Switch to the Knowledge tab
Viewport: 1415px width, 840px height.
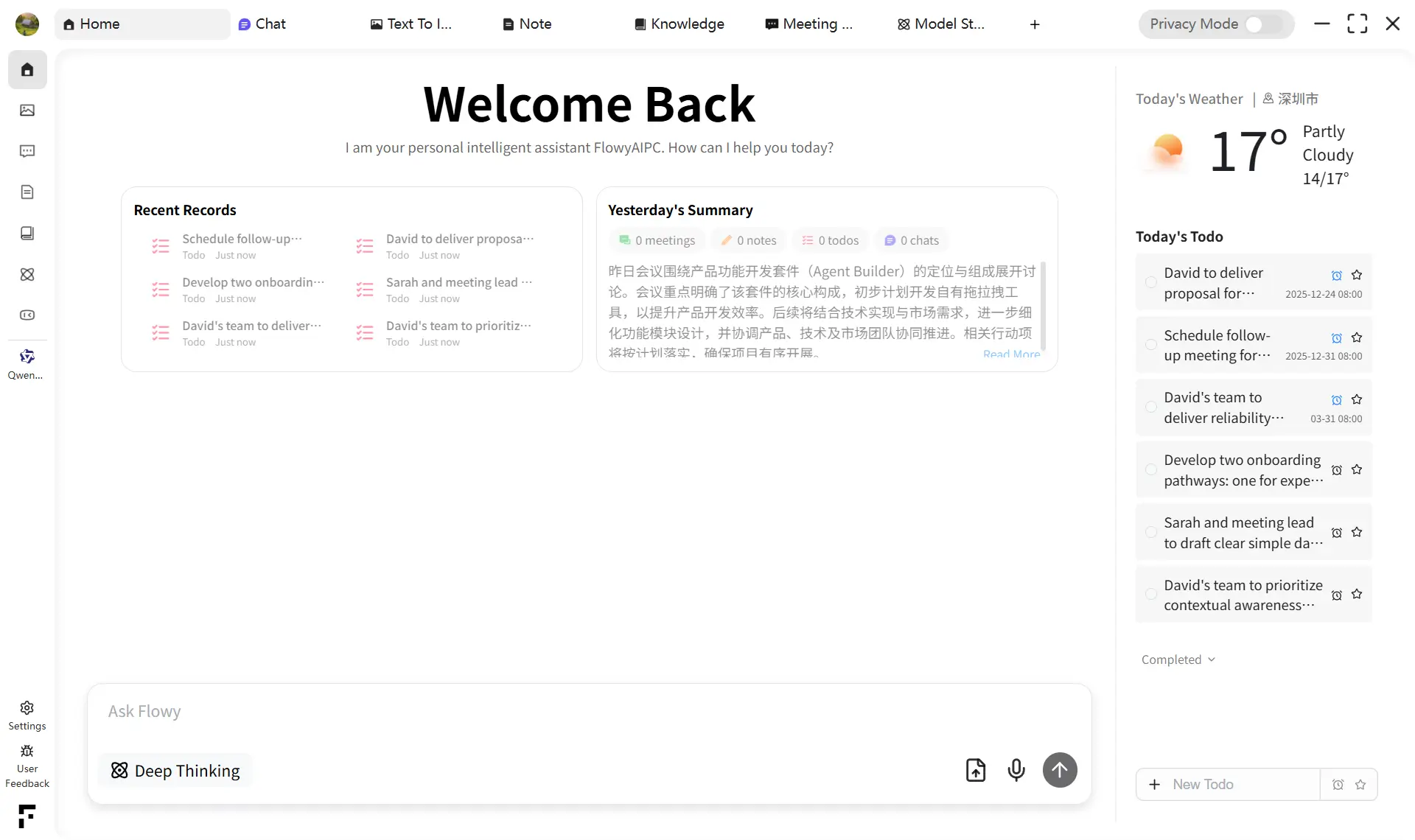coord(679,24)
